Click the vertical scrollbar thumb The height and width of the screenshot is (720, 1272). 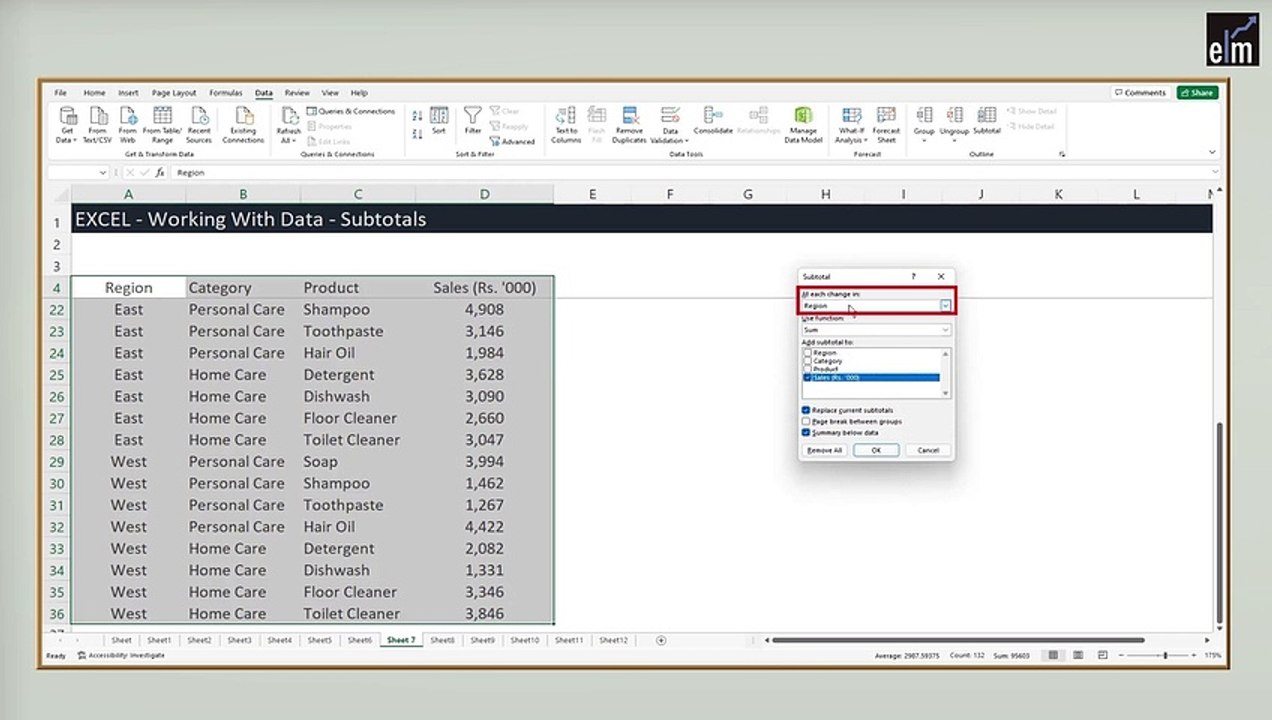[1218, 521]
